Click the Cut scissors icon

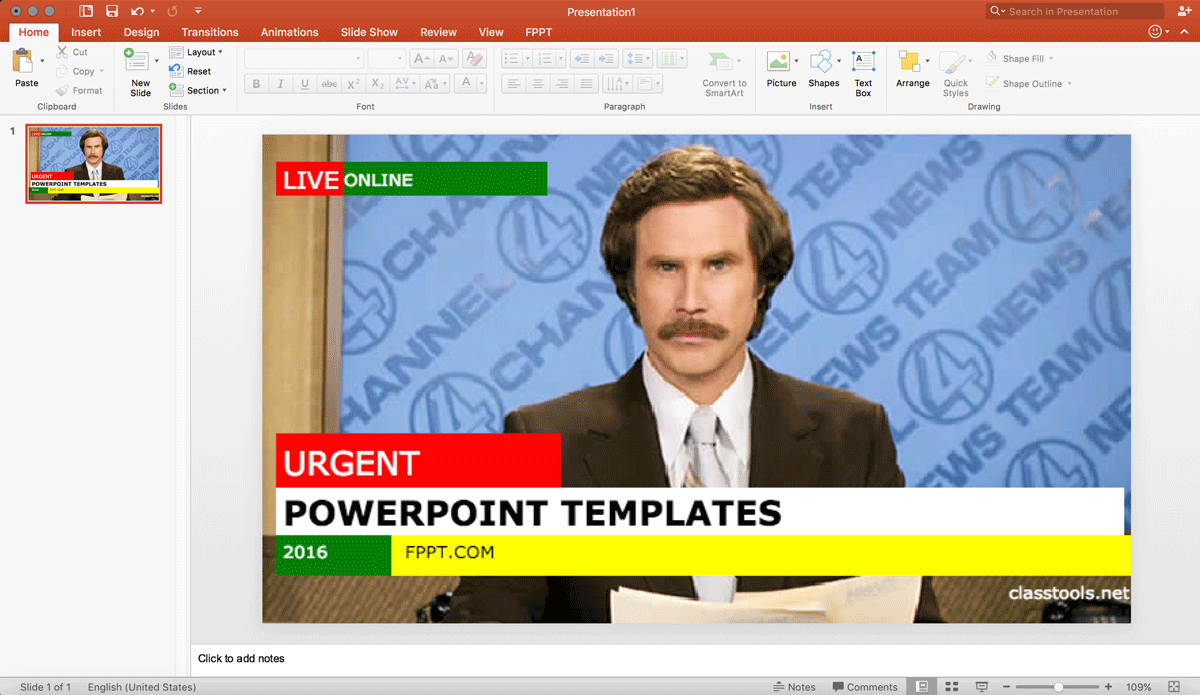[x=62, y=52]
